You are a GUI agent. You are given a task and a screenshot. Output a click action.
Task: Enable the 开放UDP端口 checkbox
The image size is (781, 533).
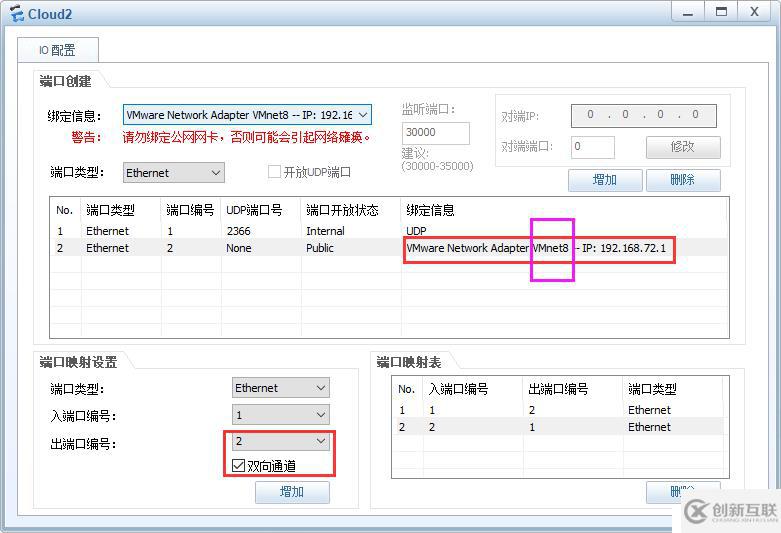pos(274,172)
